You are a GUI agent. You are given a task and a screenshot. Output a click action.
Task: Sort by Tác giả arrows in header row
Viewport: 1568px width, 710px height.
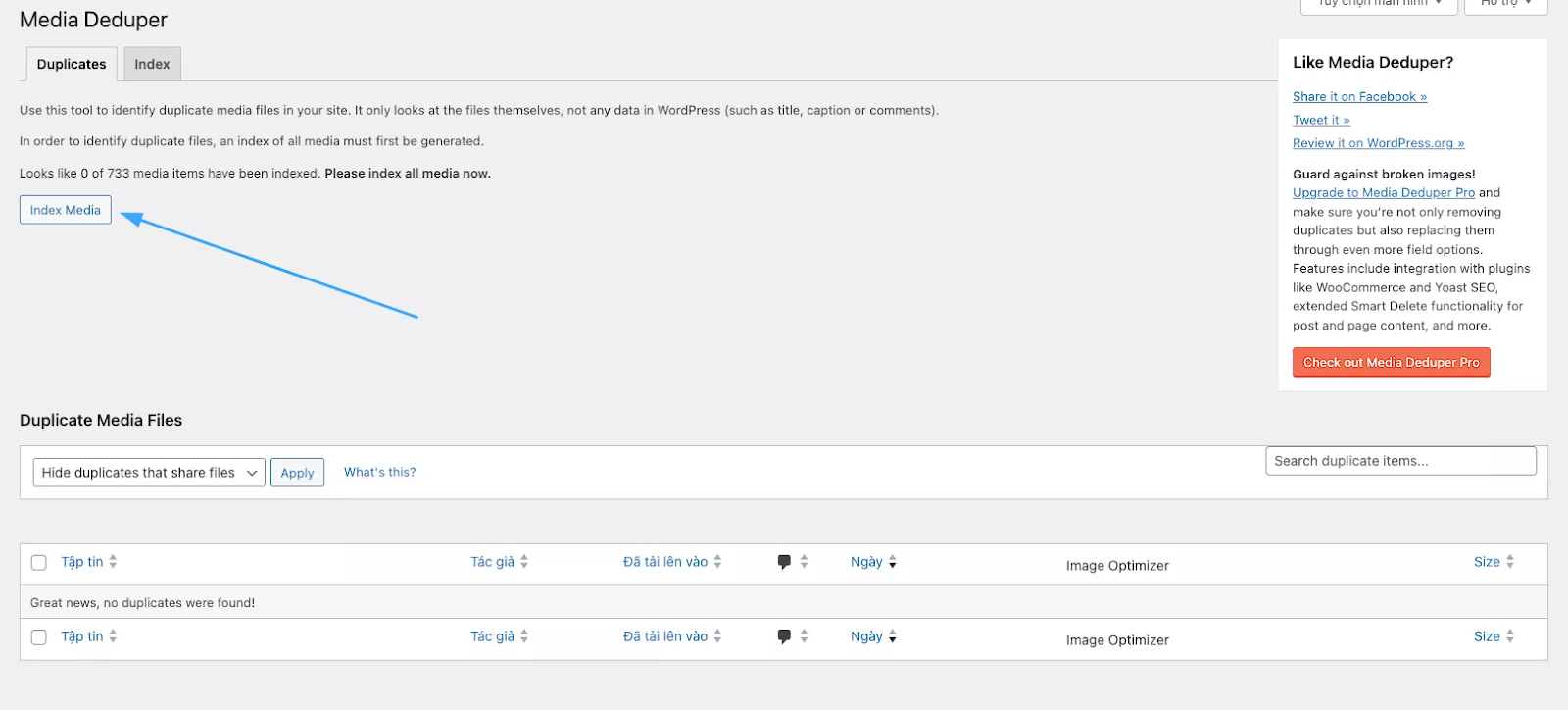pyautogui.click(x=524, y=562)
